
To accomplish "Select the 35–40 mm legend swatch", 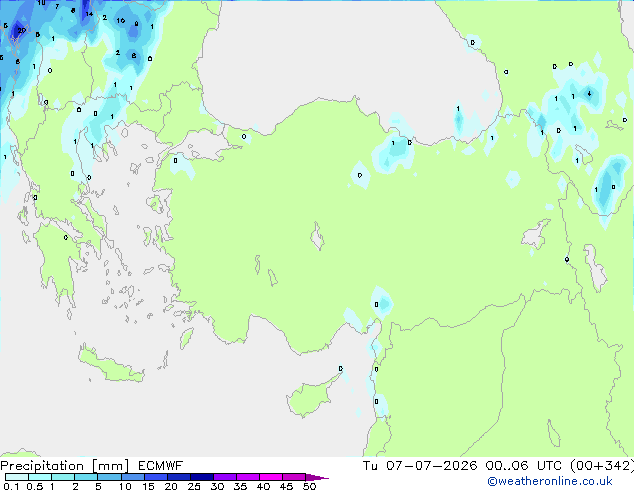I will [248, 477].
